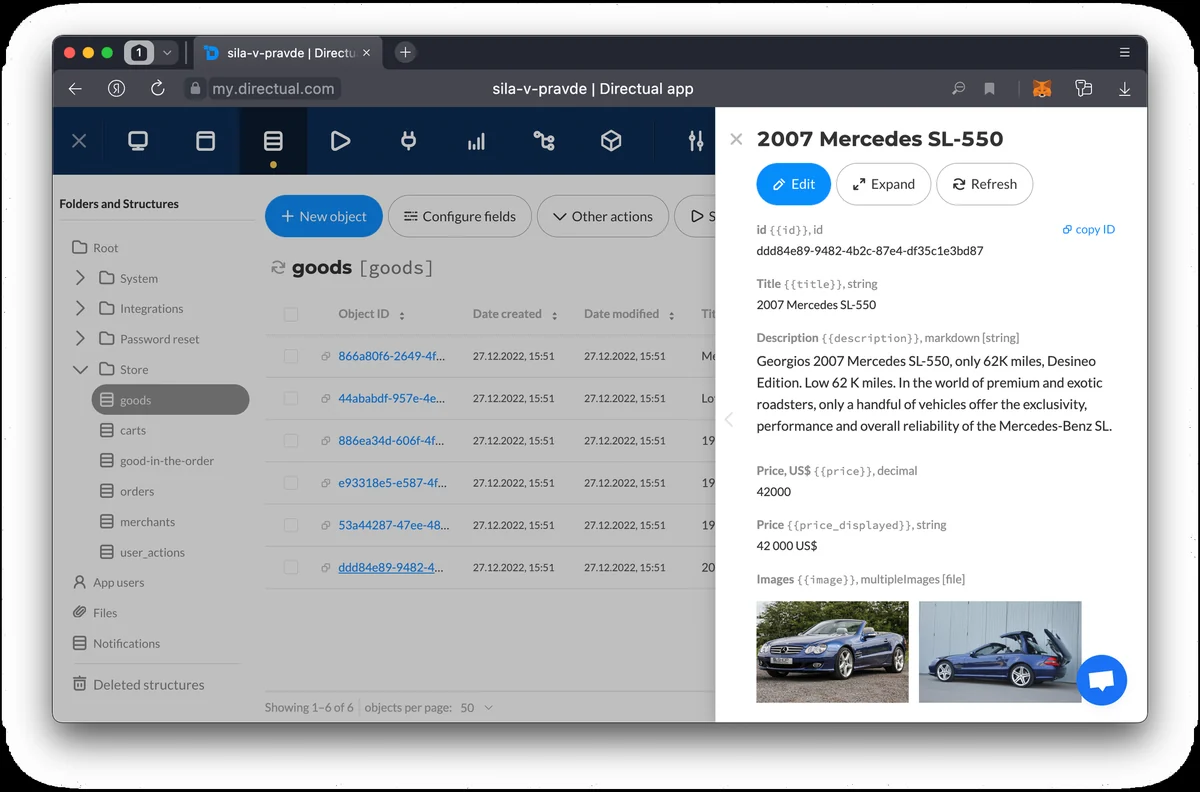
Task: Click the MetaMask fox extension icon
Action: (1041, 89)
